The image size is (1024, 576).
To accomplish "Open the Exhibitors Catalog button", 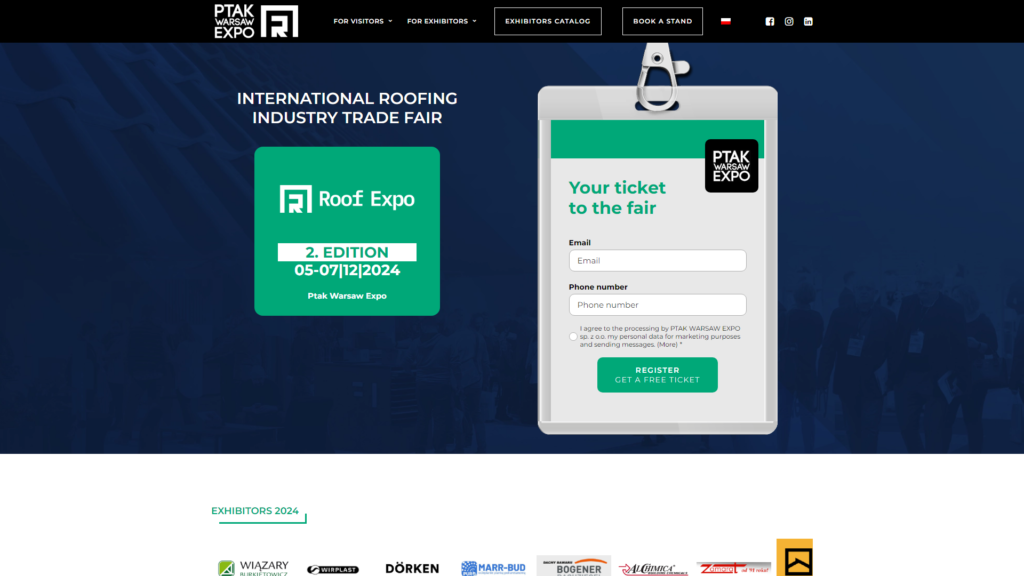I will (x=547, y=22).
